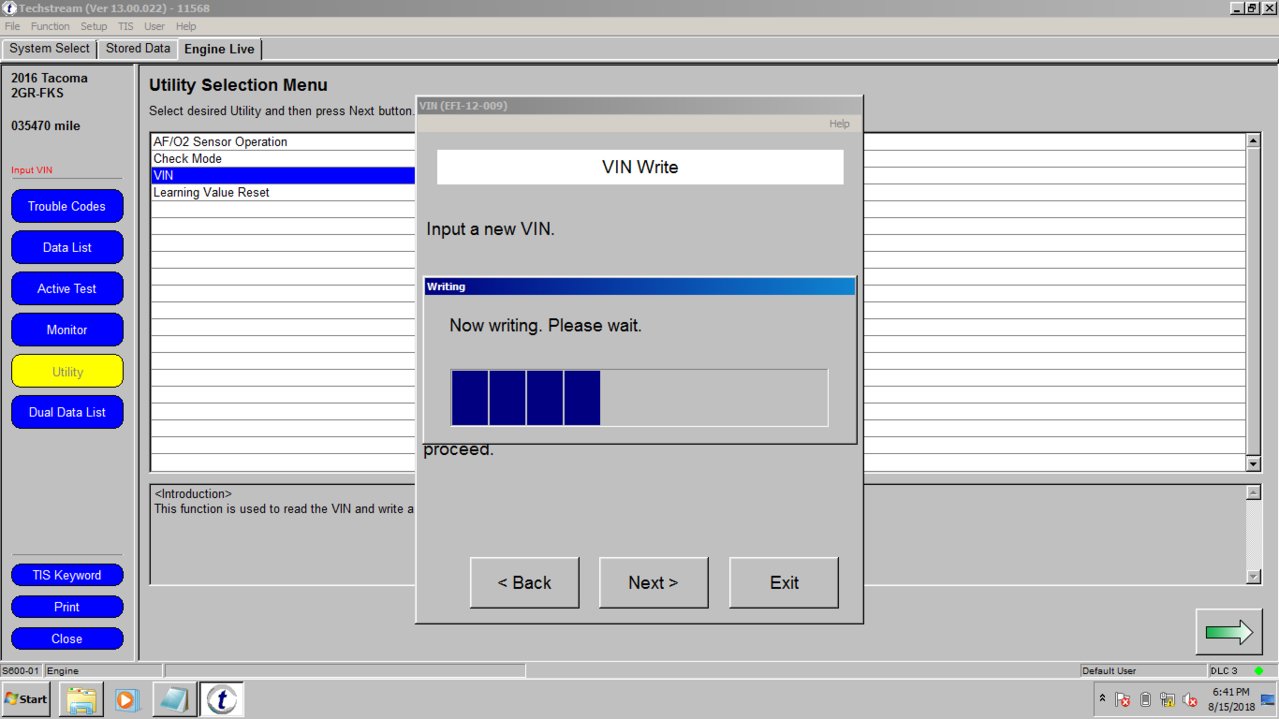Screen dimensions: 1279x719
Task: Click the Trouble Codes button
Action: pyautogui.click(x=67, y=206)
